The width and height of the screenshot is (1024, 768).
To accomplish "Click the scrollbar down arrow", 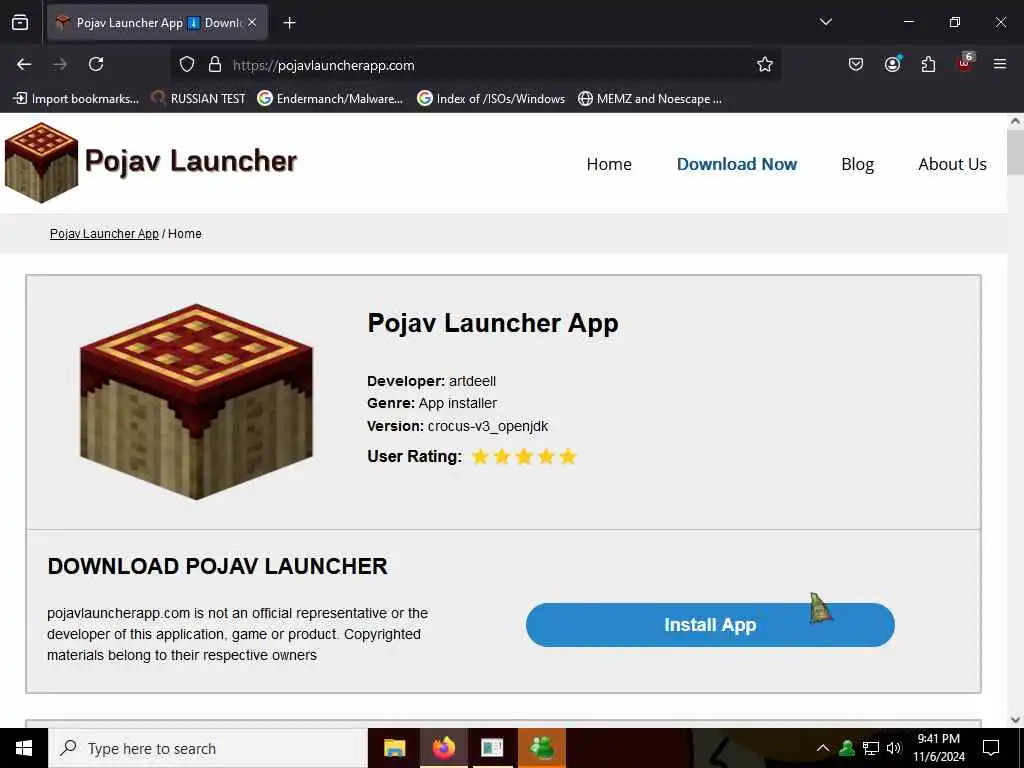I will [1015, 720].
